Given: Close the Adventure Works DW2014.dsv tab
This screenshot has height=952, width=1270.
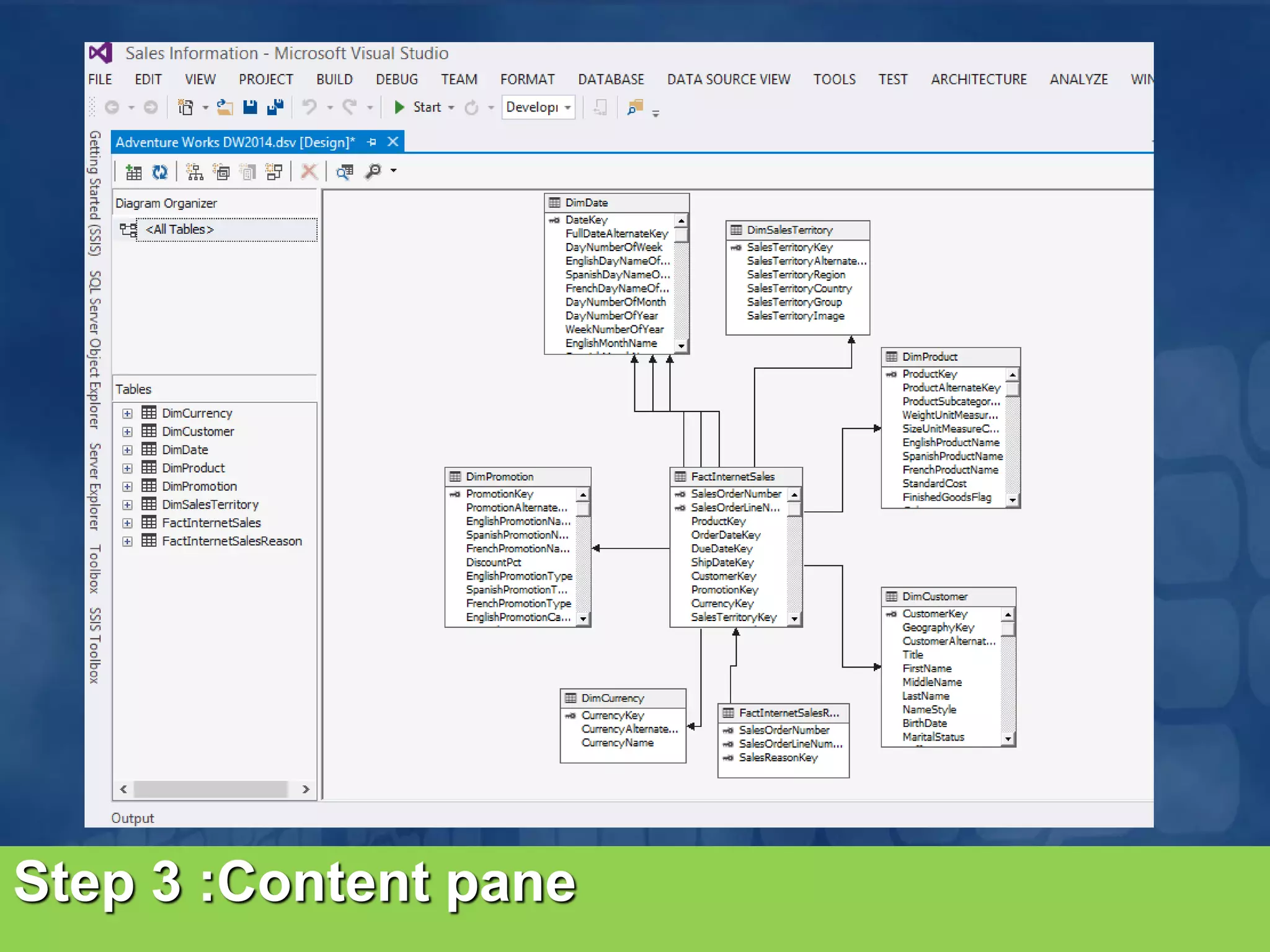Looking at the screenshot, I should pyautogui.click(x=393, y=142).
